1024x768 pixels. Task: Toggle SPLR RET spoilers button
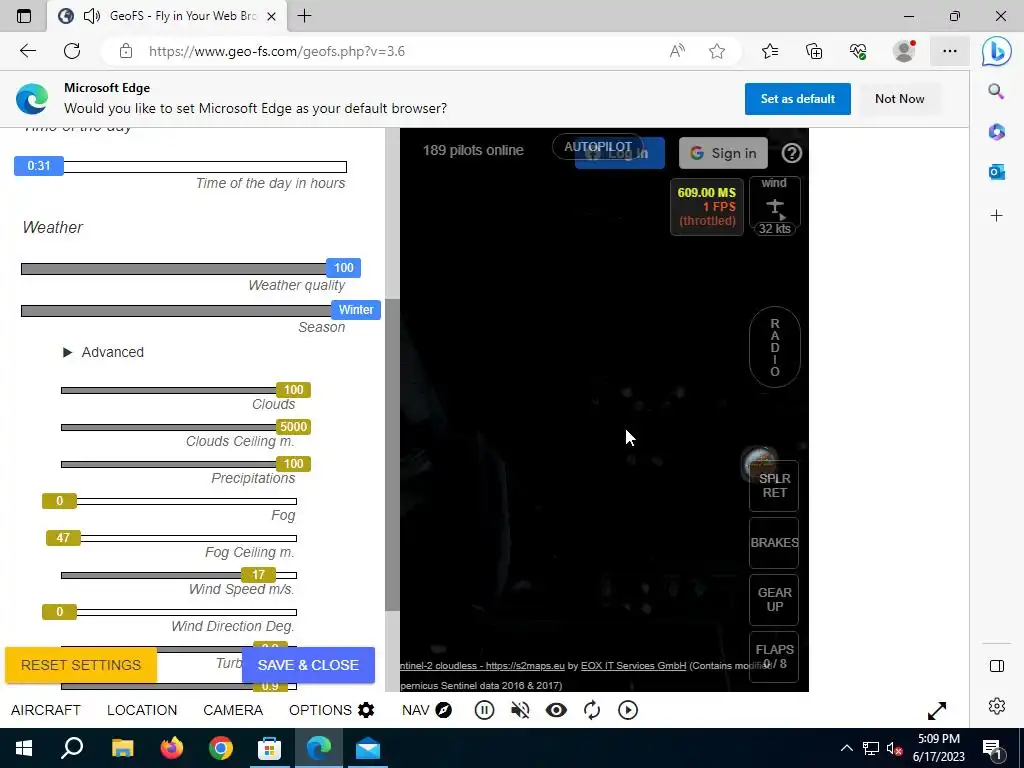click(x=775, y=486)
